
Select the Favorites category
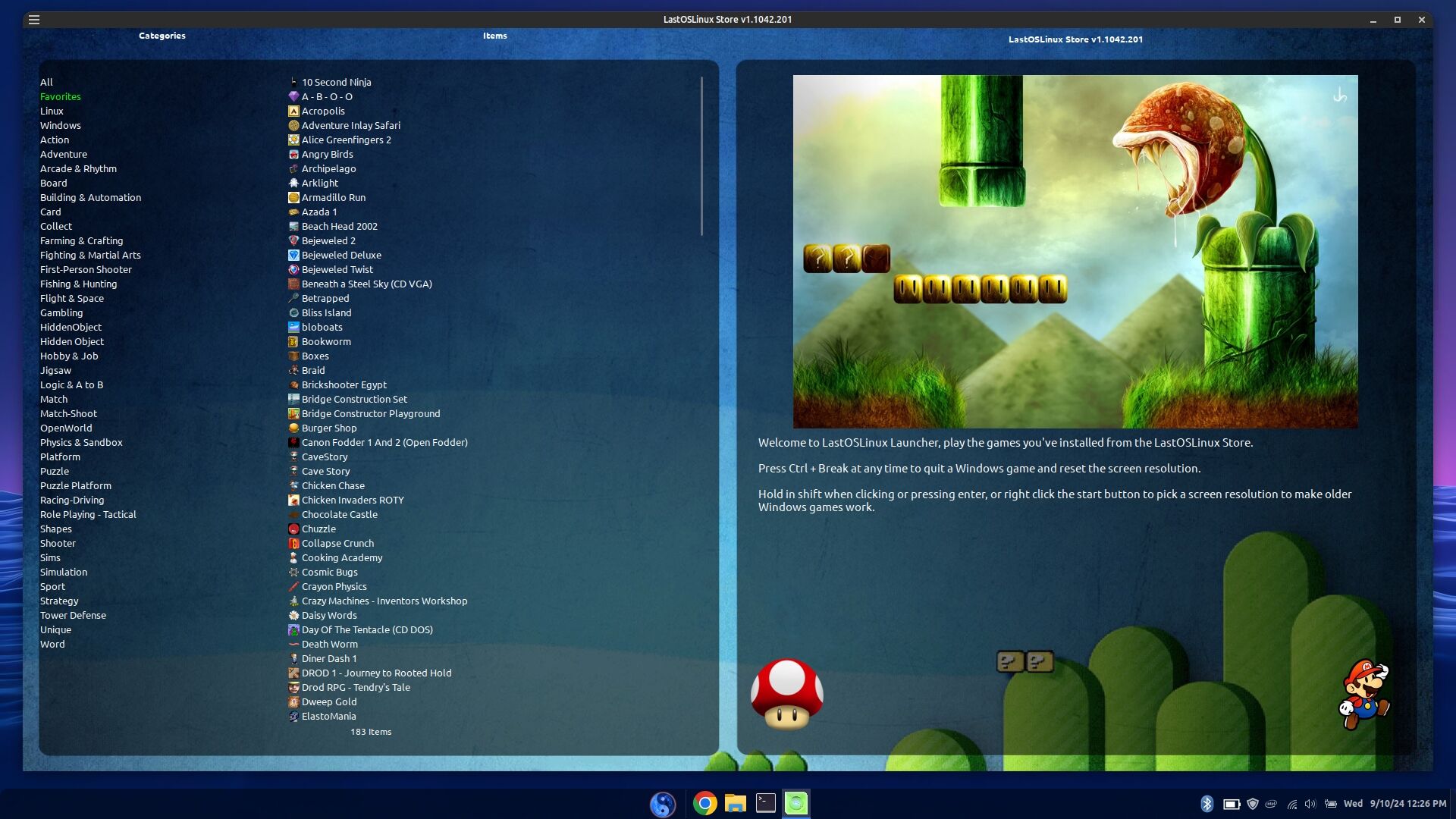(x=61, y=97)
